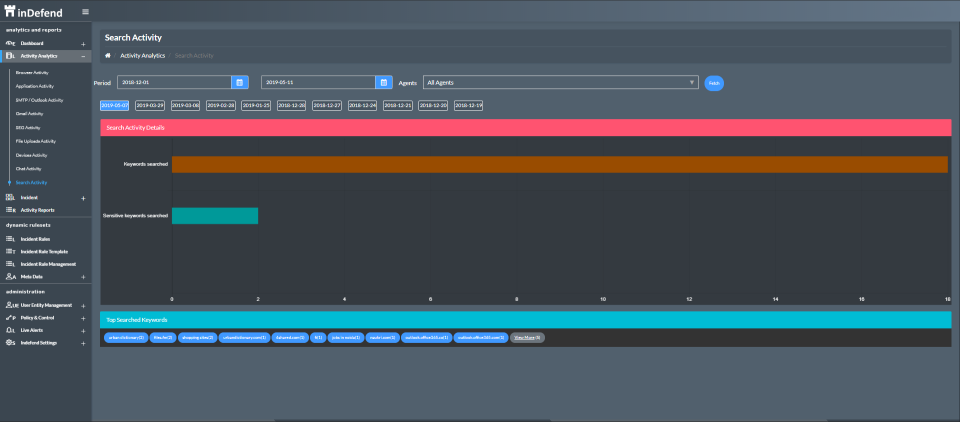
Task: Click the orange Keywords searched bar
Action: 559,164
